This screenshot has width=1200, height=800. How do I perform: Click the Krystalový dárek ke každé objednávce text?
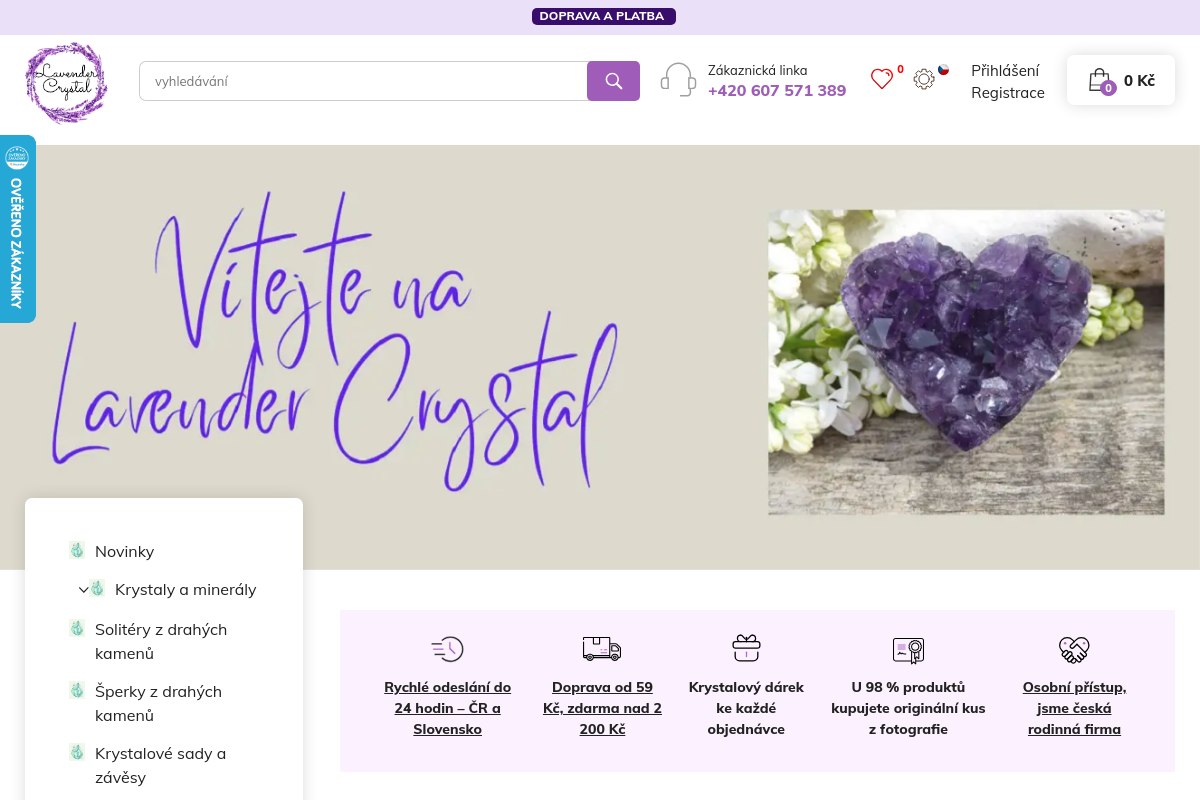[746, 708]
